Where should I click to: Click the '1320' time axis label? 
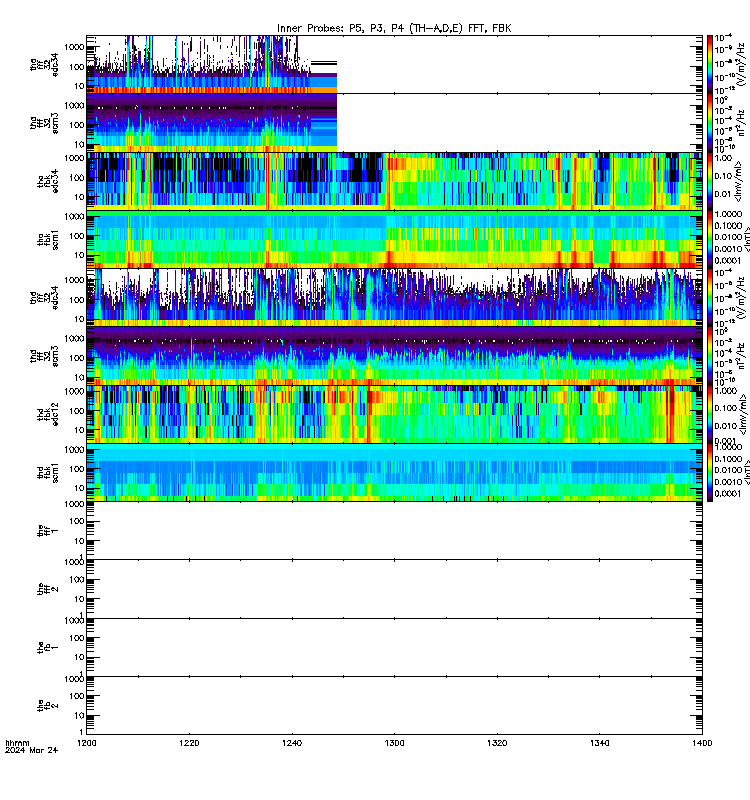(x=497, y=743)
